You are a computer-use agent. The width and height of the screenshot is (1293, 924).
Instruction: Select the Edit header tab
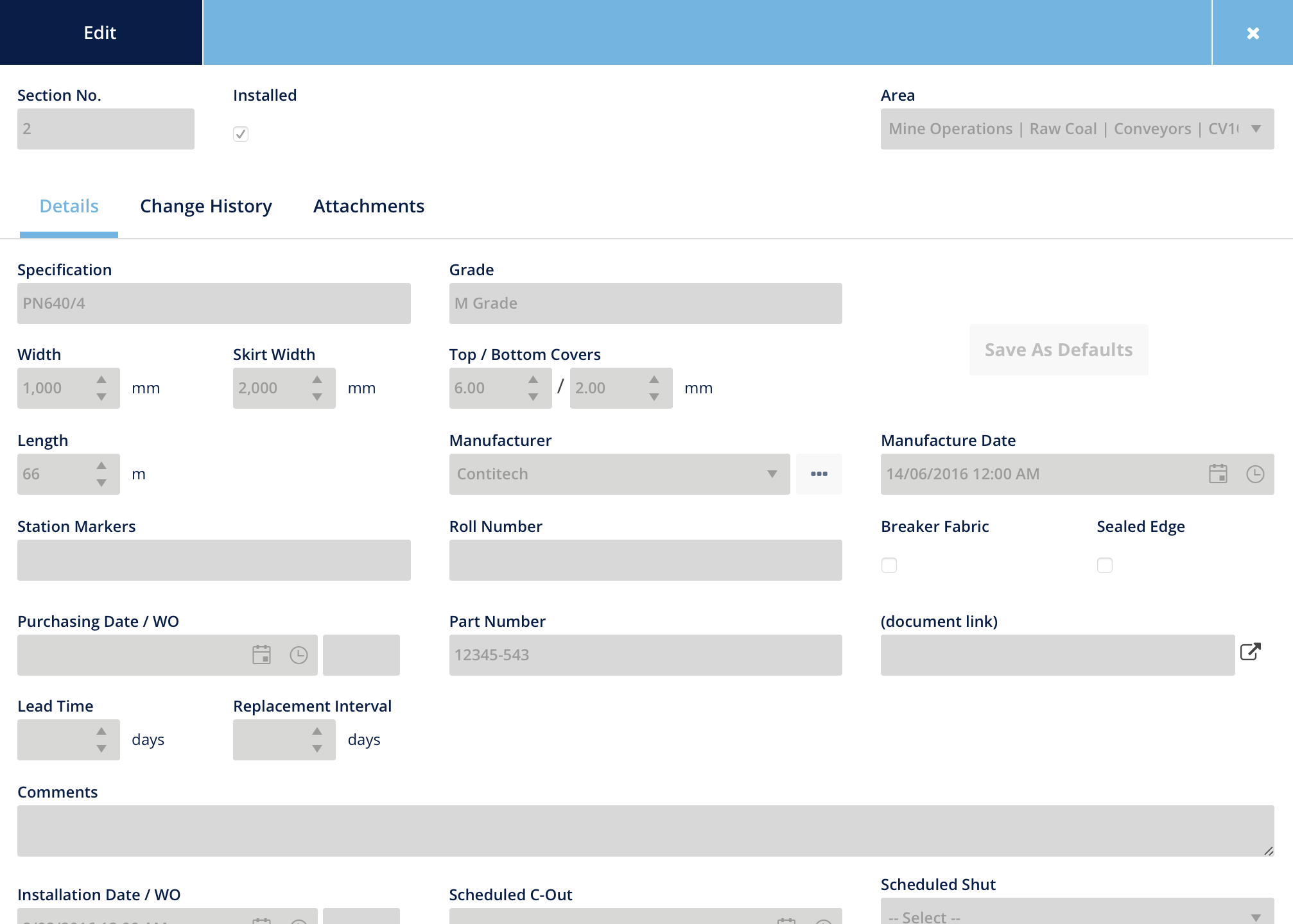tap(101, 33)
